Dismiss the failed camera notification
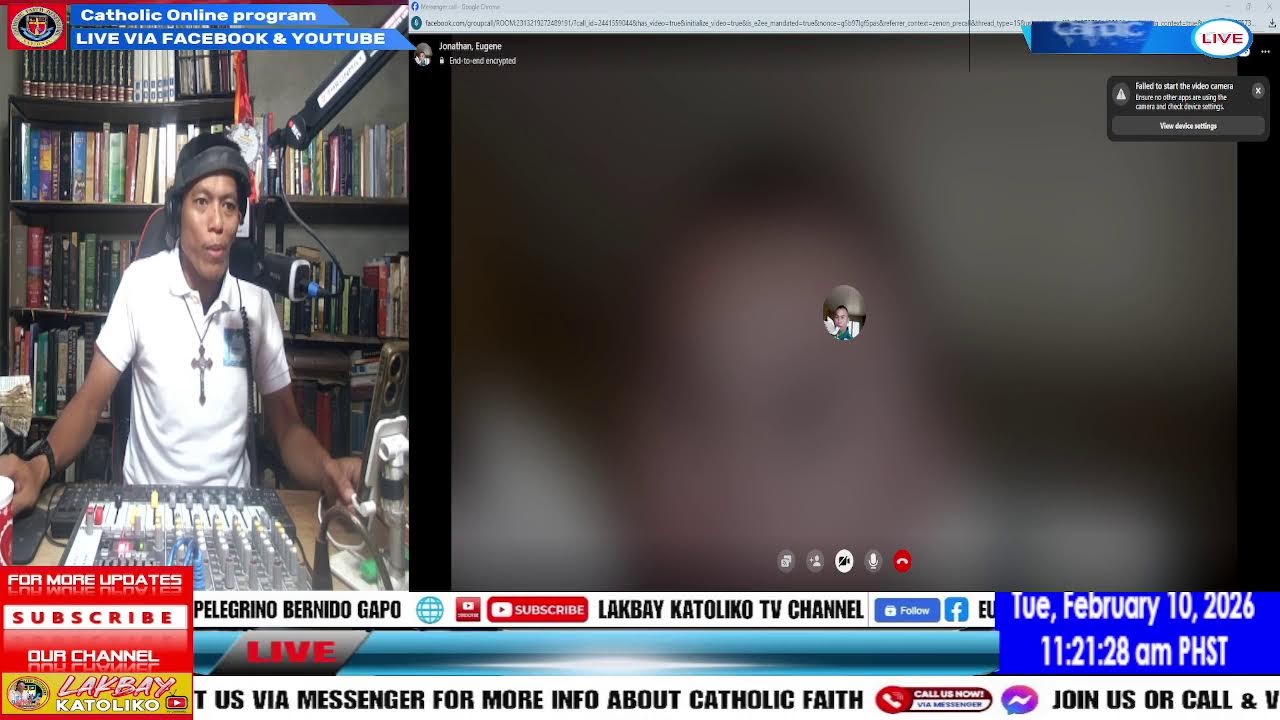 point(1258,90)
